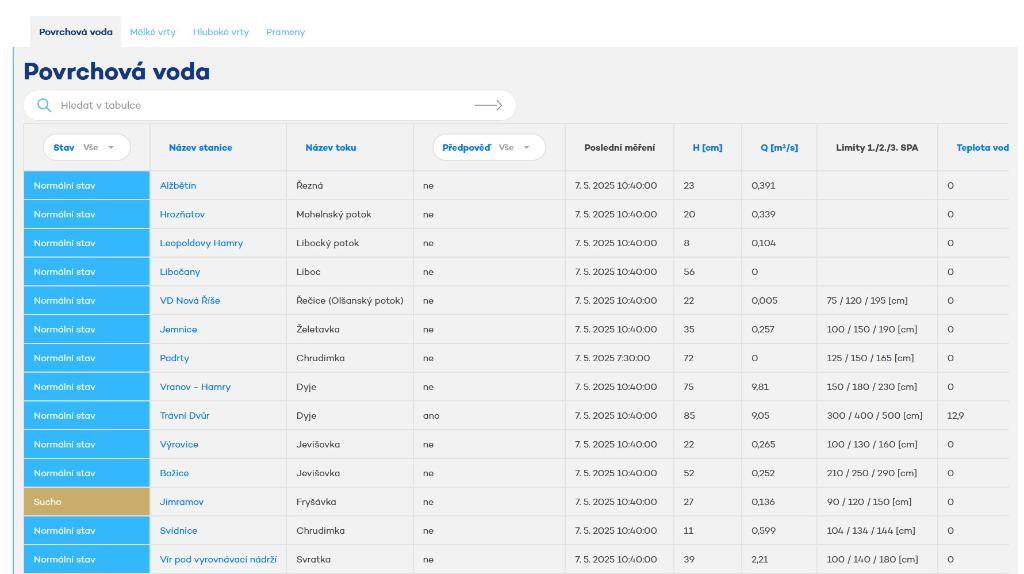The height and width of the screenshot is (574, 1024).
Task: Sort by Teplota vody column header
Action: 982,148
